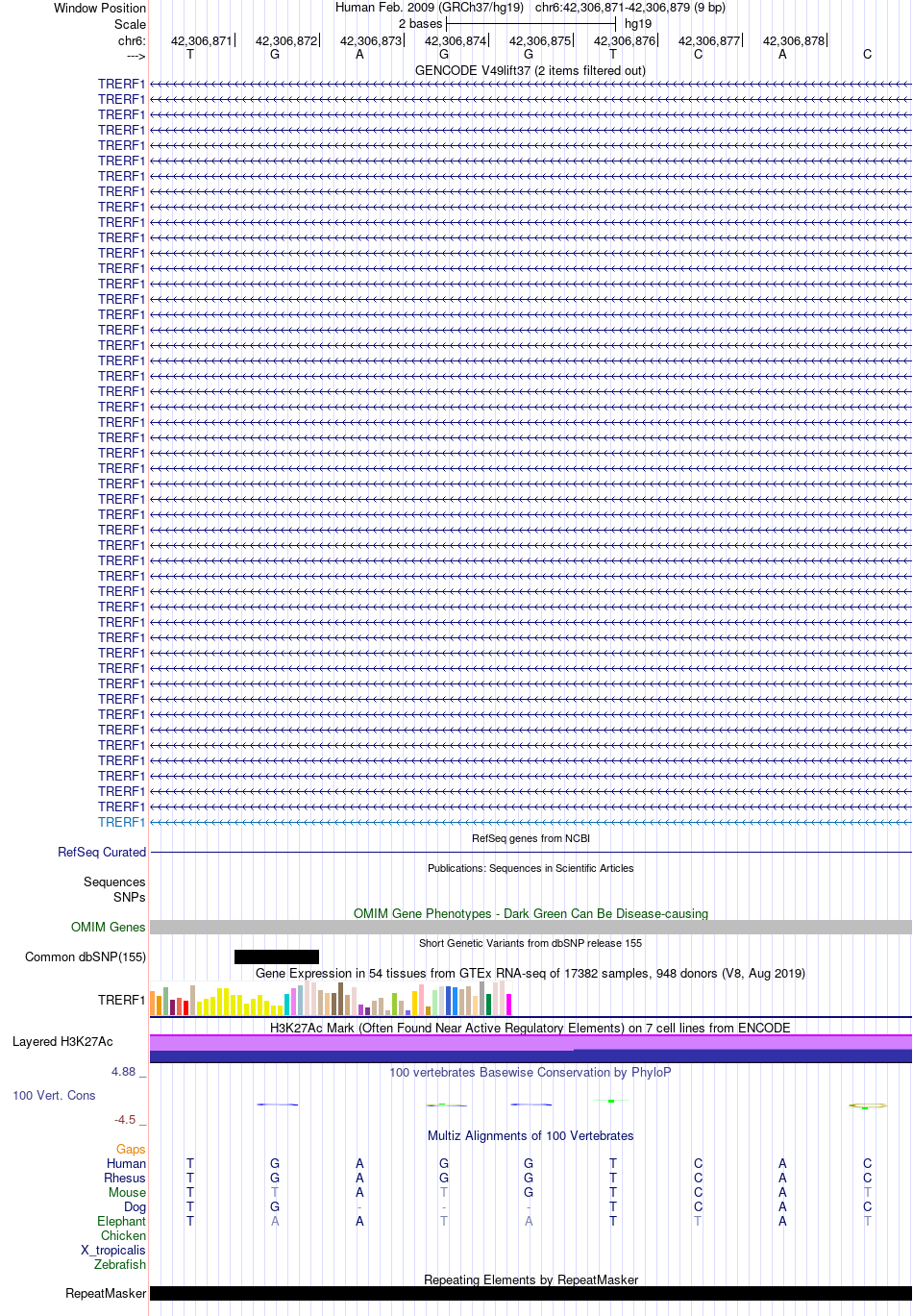Screen dimensions: 913x1316
Task: Click '100 vertebrates Basewise Conservation by PhyloP' title
Action: tap(531, 1072)
